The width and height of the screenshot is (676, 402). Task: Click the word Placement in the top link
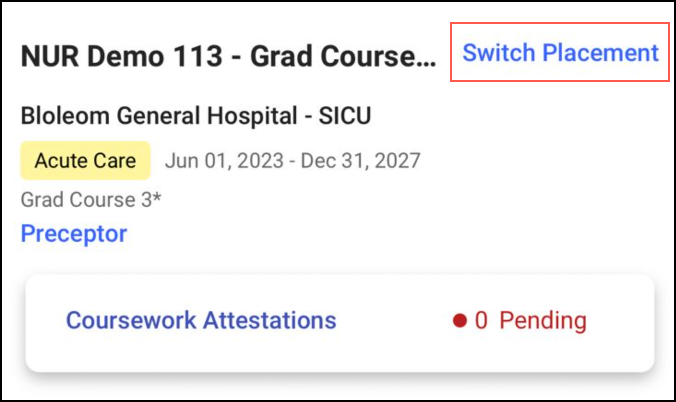pos(600,52)
